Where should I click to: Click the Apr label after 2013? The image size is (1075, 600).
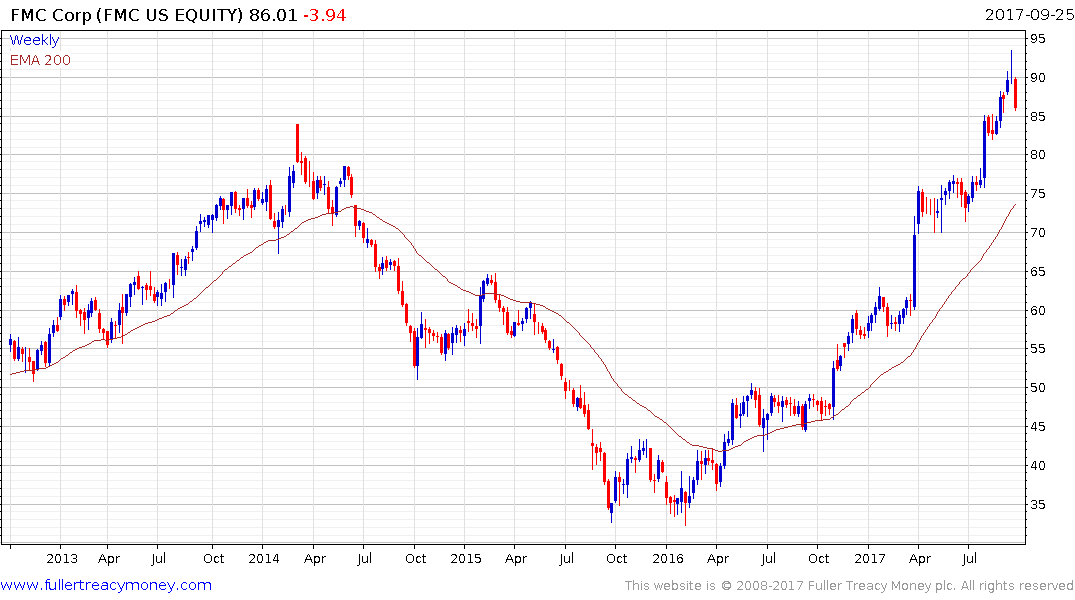[109, 559]
